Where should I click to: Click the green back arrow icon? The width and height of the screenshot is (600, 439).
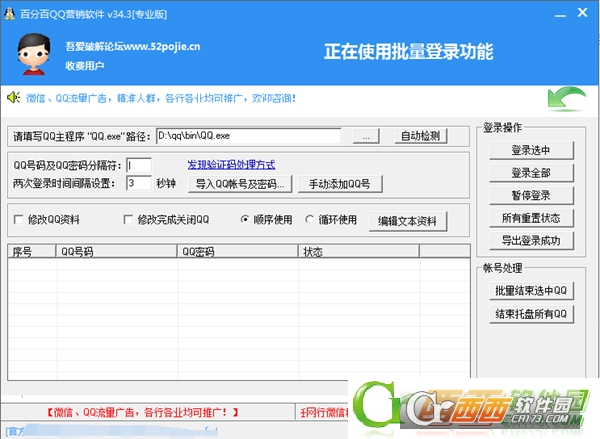(567, 99)
